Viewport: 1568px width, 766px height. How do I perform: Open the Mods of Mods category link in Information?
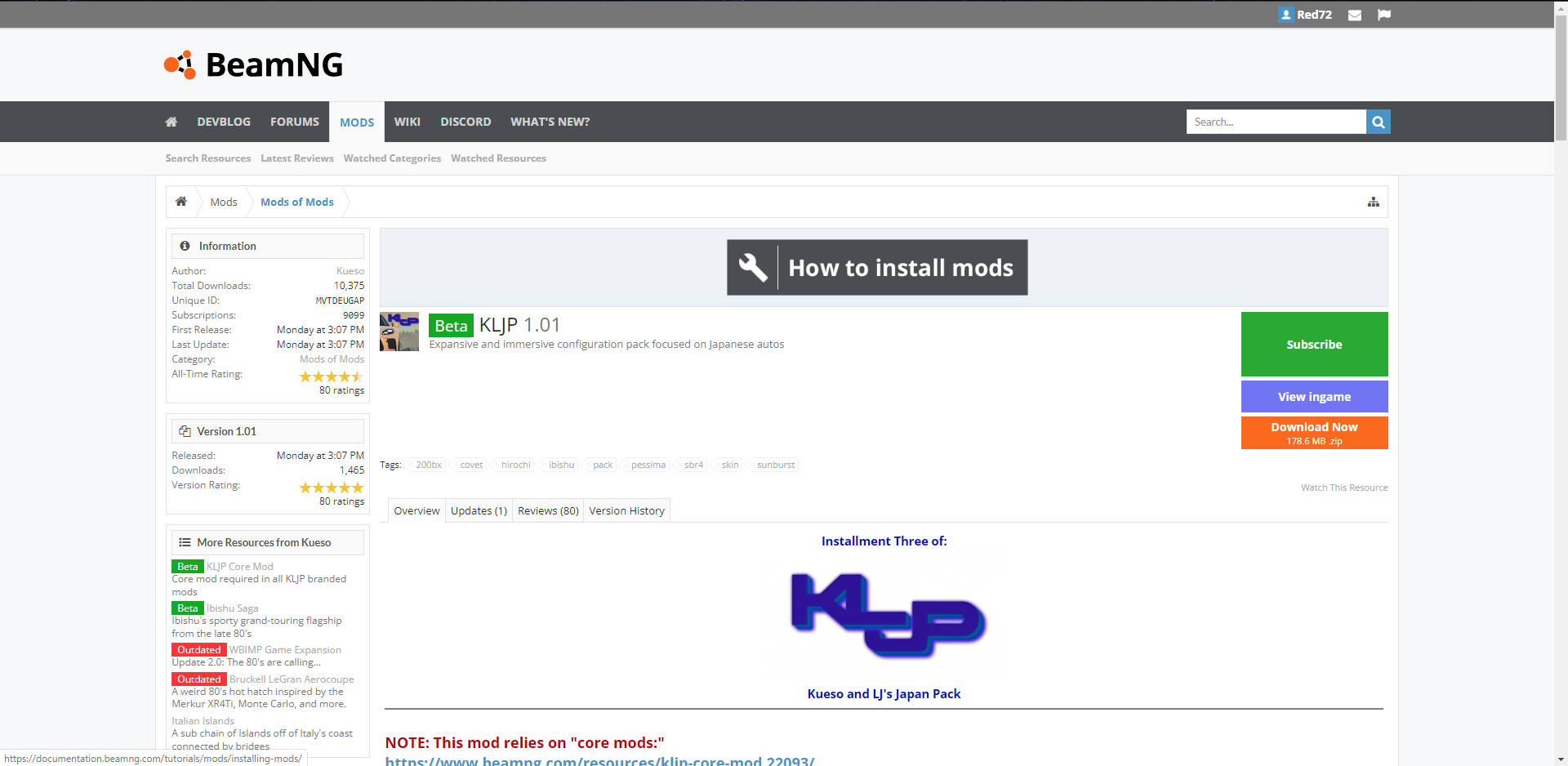point(332,359)
